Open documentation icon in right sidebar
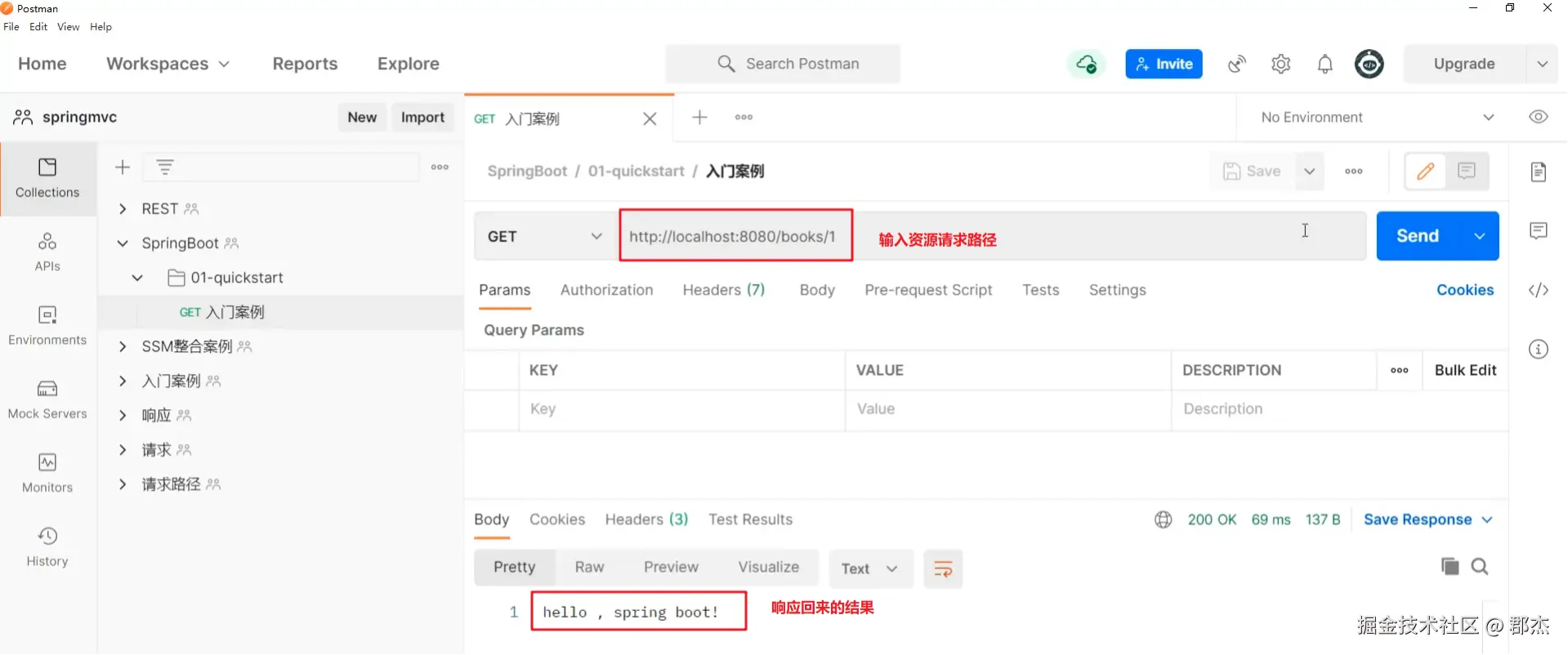 (x=1539, y=172)
